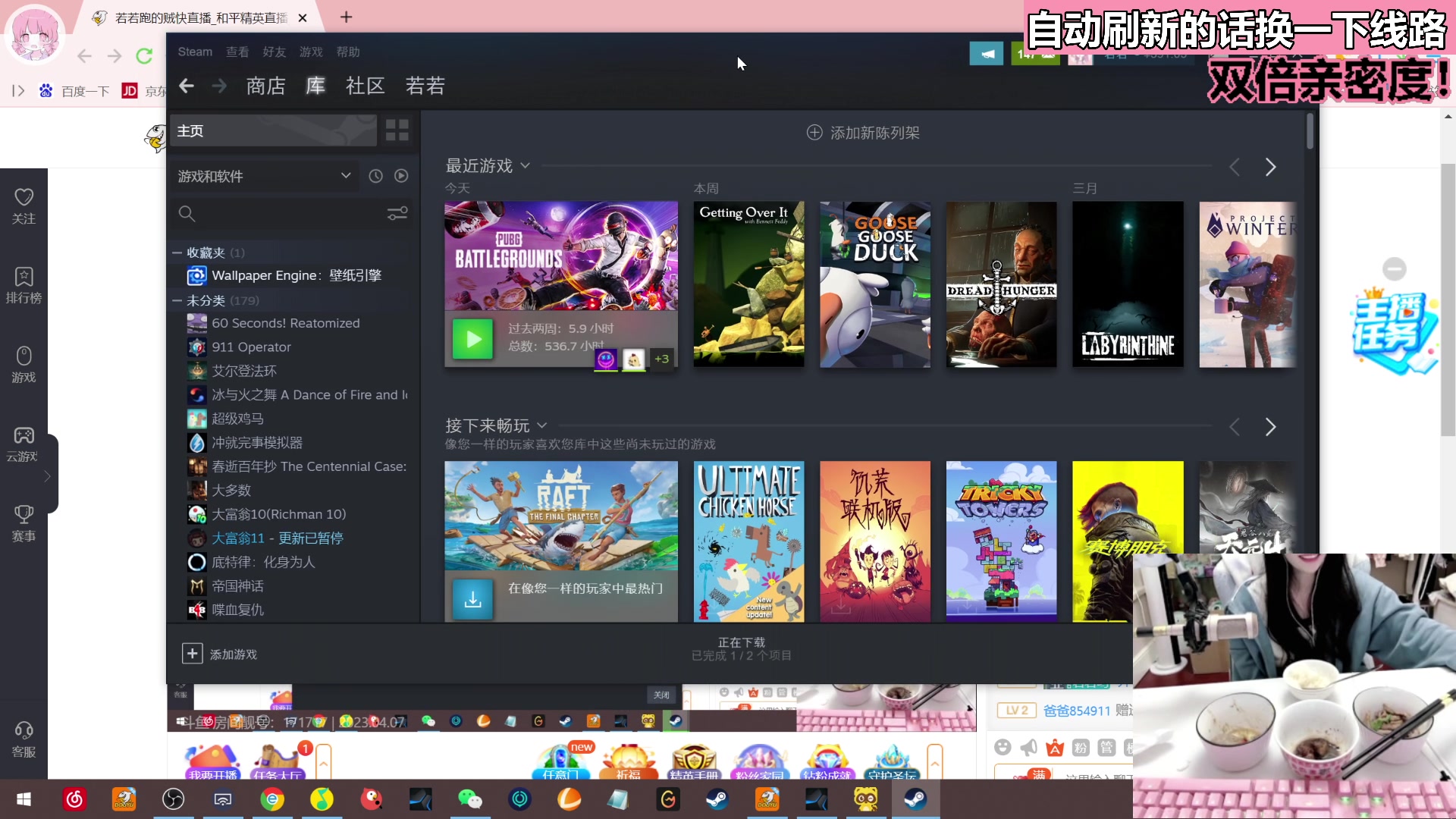
Task: Click the library search magnifier icon
Action: point(187,213)
